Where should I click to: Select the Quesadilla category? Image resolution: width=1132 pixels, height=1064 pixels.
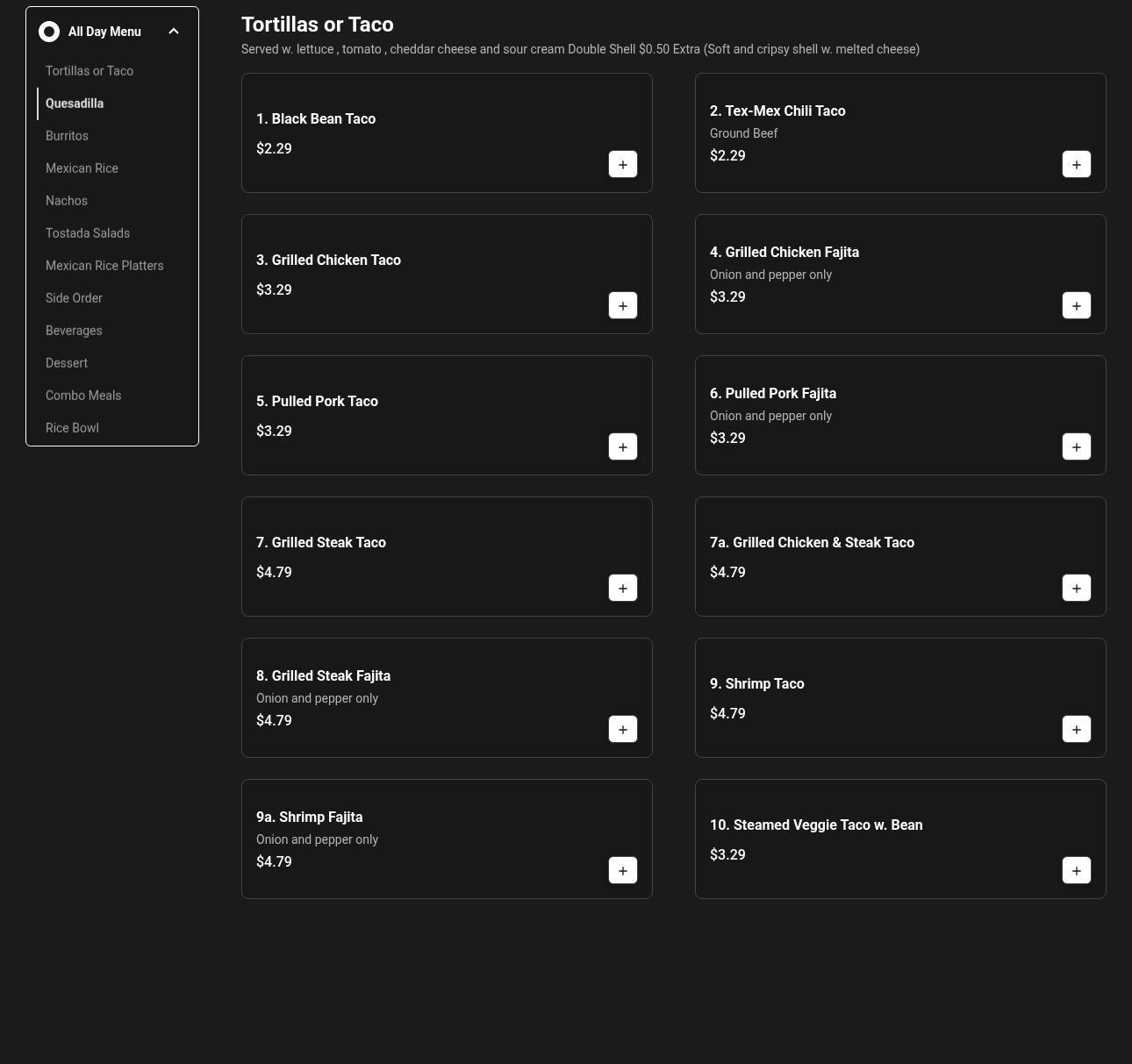point(75,104)
